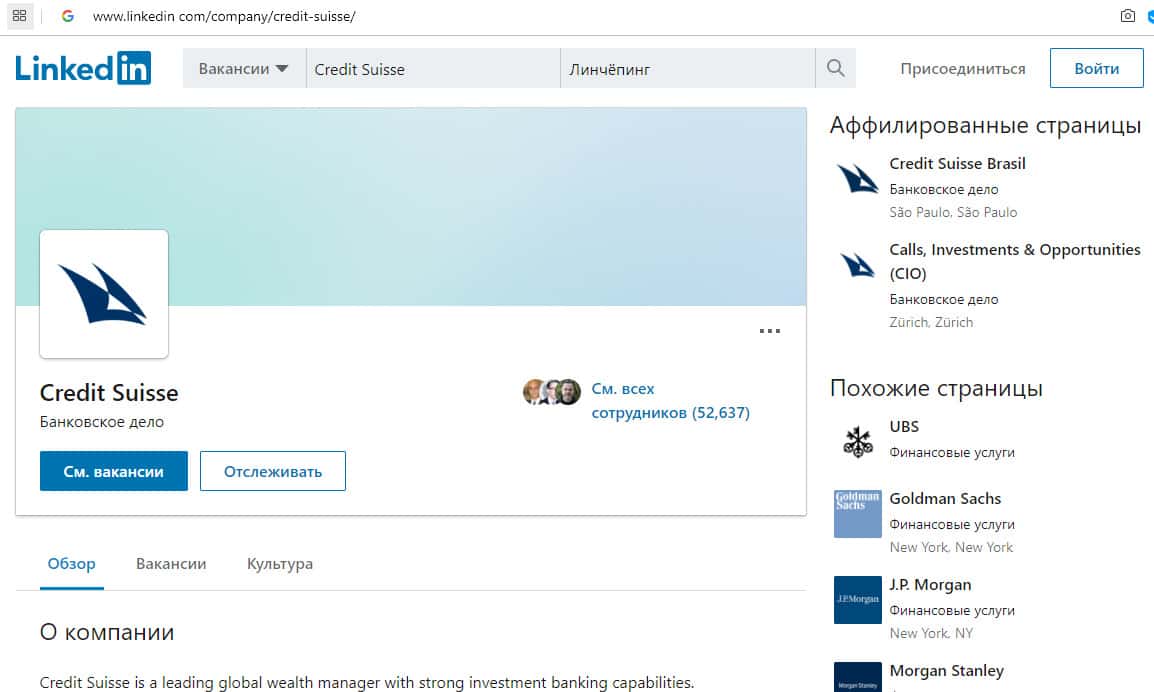Click the Линчёпинг location field

pos(688,68)
